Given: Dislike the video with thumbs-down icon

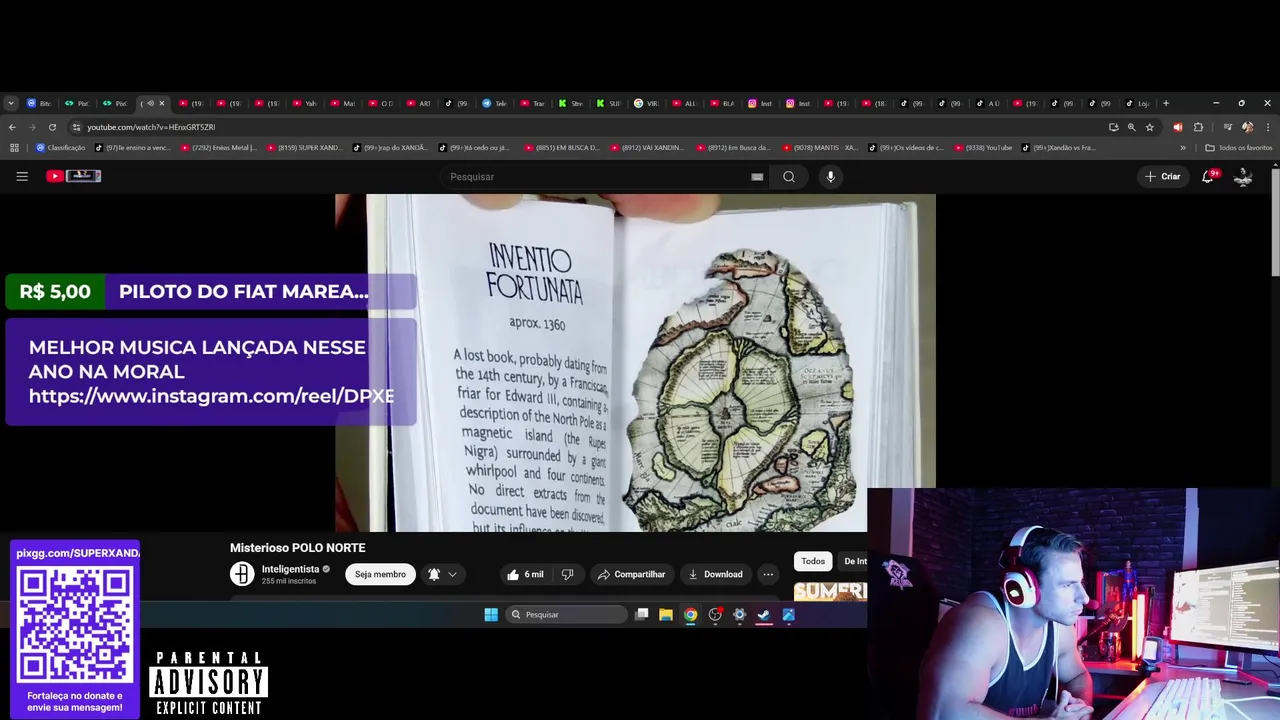Looking at the screenshot, I should pyautogui.click(x=567, y=574).
